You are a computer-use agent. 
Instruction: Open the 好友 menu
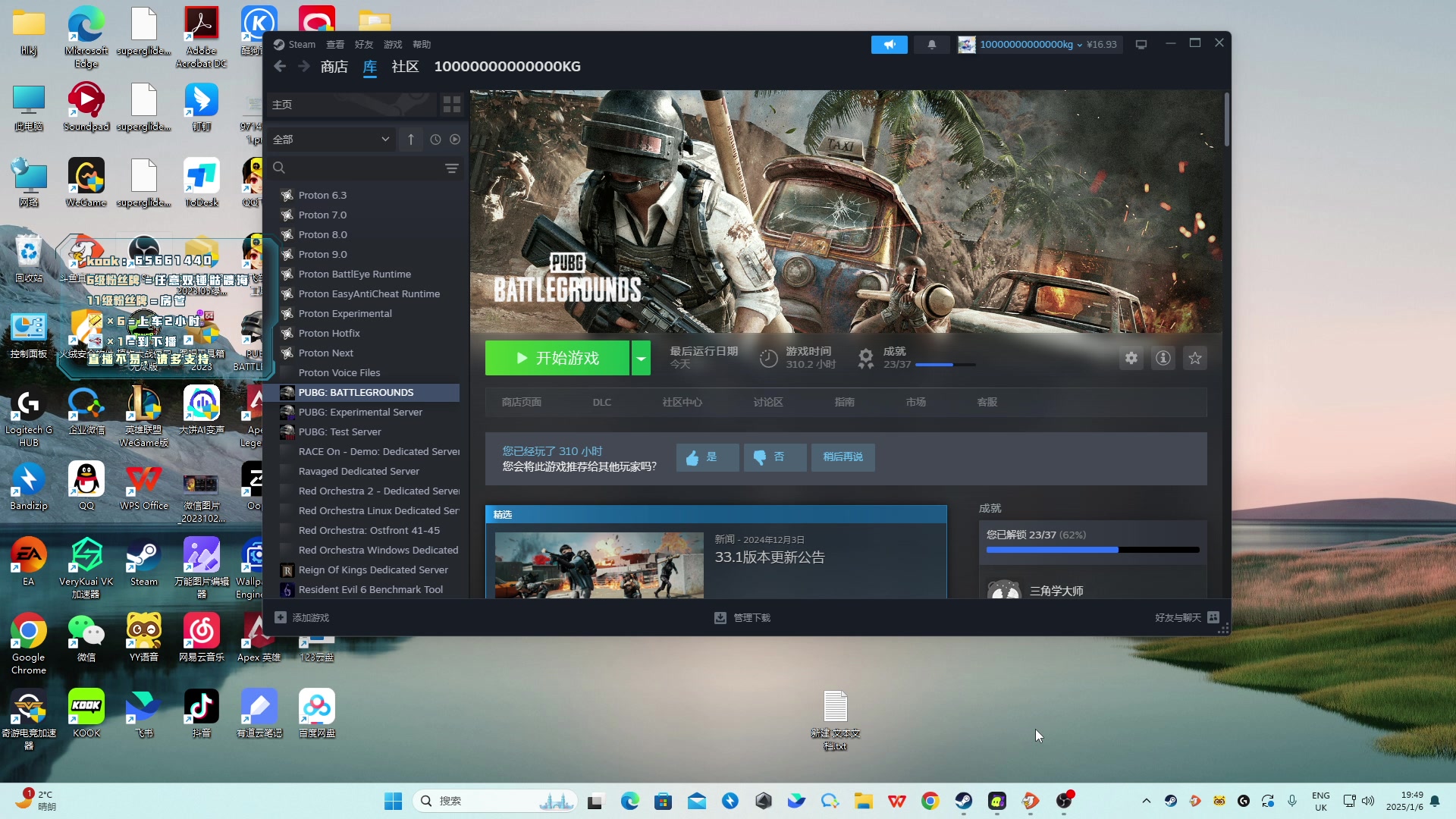pyautogui.click(x=364, y=45)
